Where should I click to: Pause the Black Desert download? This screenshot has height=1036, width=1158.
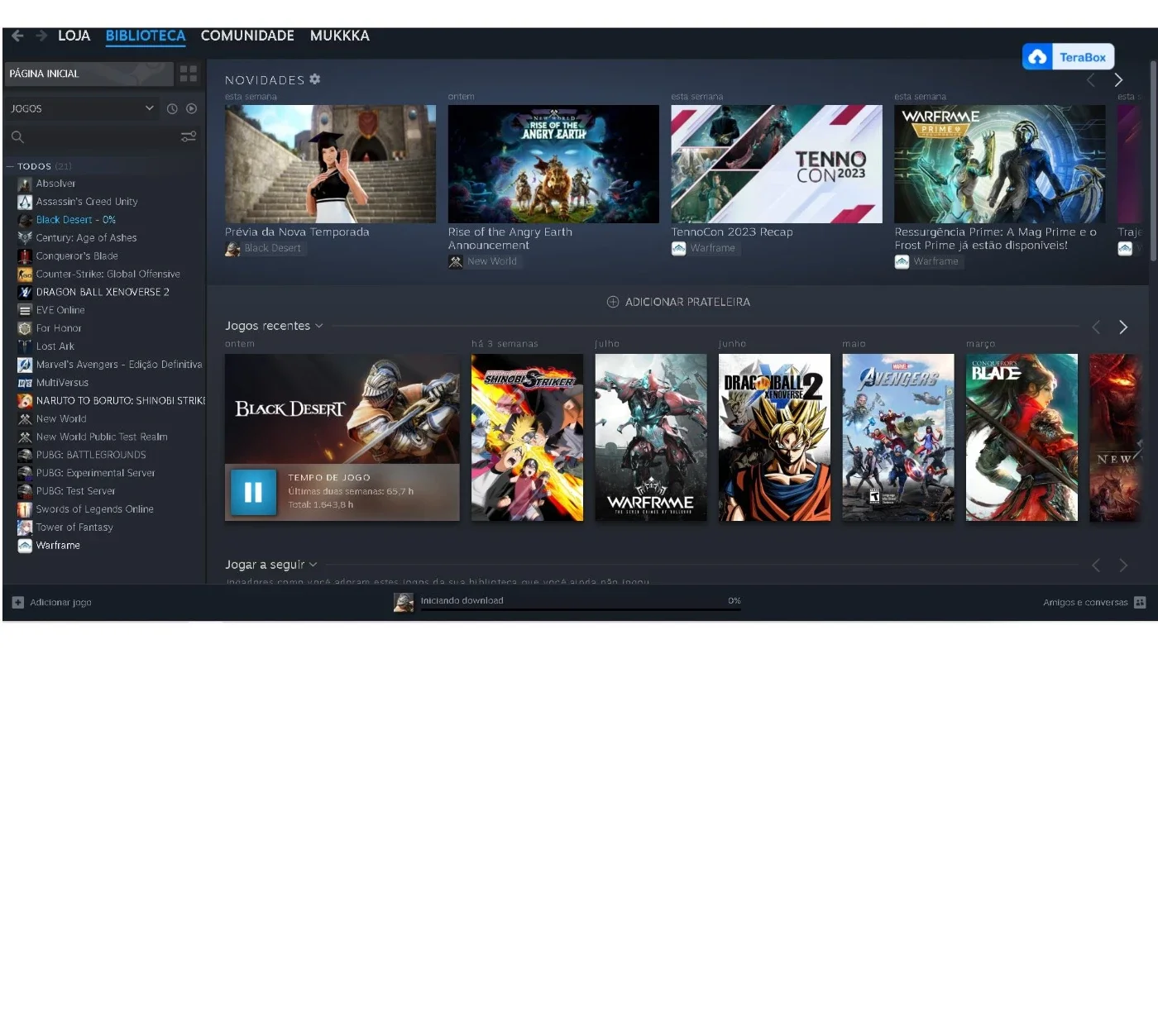tap(253, 492)
